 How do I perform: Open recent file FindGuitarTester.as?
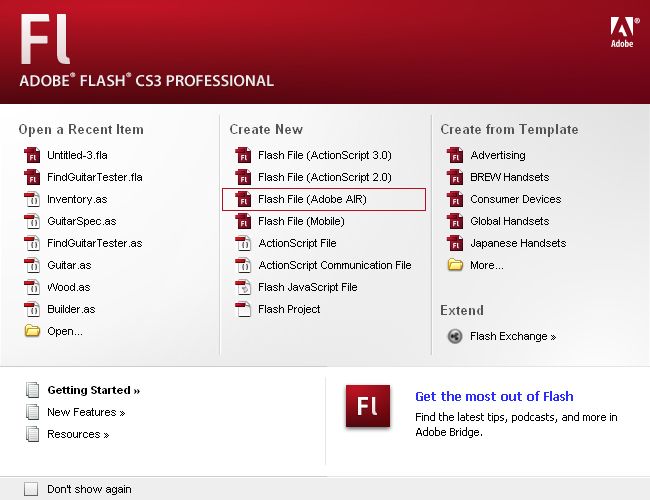tap(95, 243)
